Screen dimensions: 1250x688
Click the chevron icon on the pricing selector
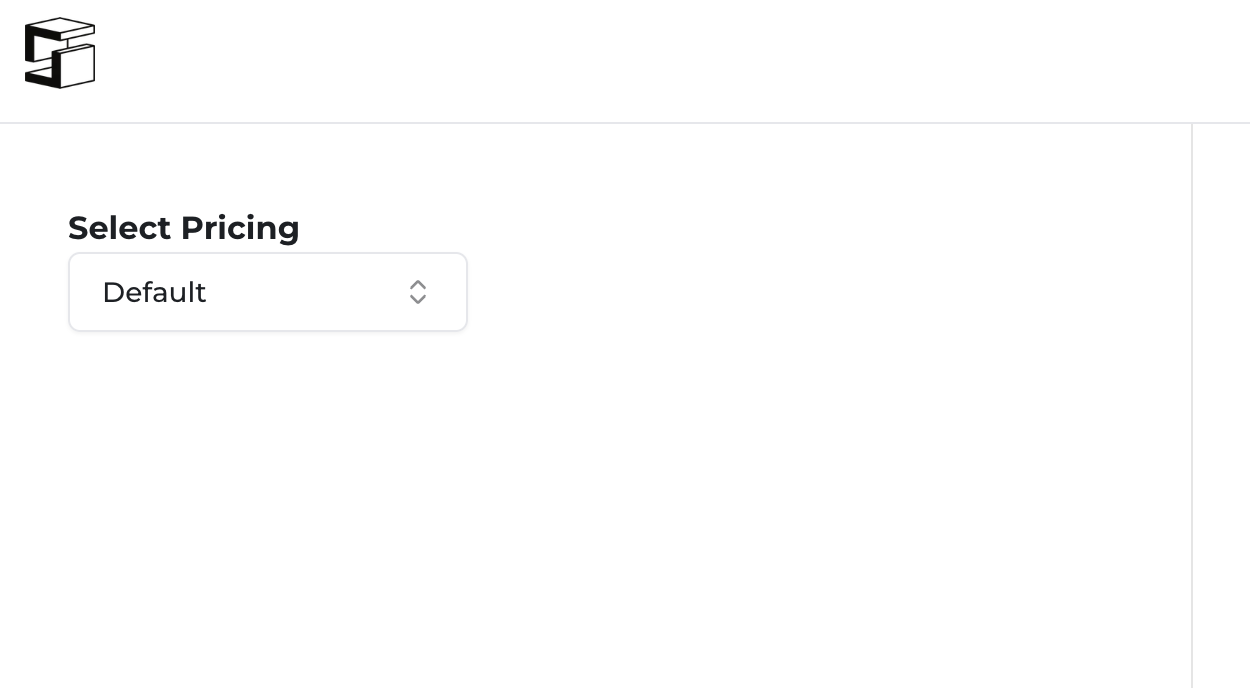[418, 292]
